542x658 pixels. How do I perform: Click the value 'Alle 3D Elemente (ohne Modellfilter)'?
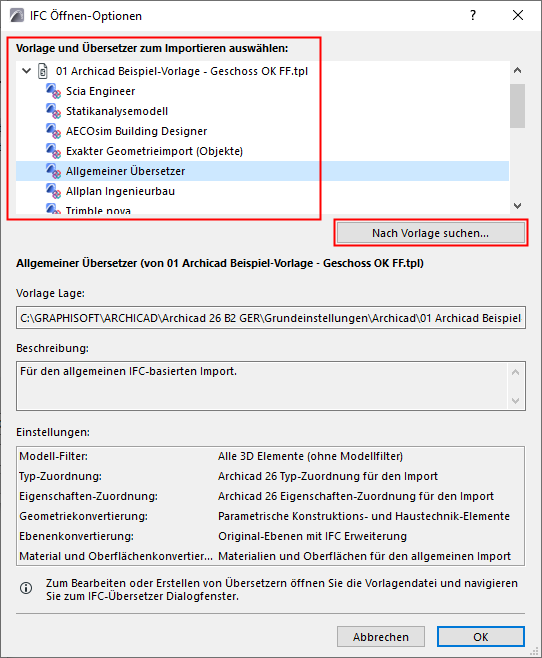[310, 456]
